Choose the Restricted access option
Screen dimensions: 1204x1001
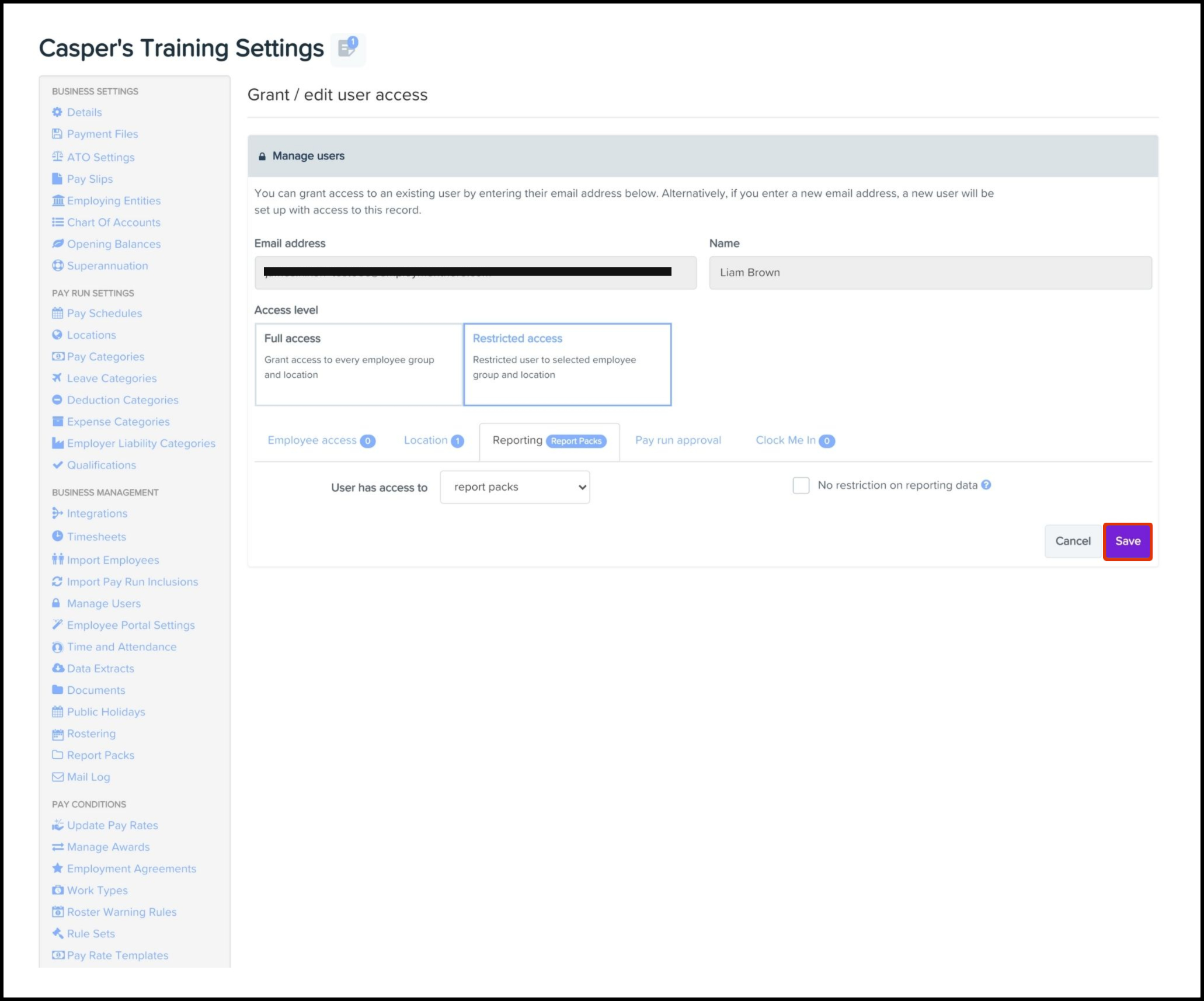click(x=567, y=364)
